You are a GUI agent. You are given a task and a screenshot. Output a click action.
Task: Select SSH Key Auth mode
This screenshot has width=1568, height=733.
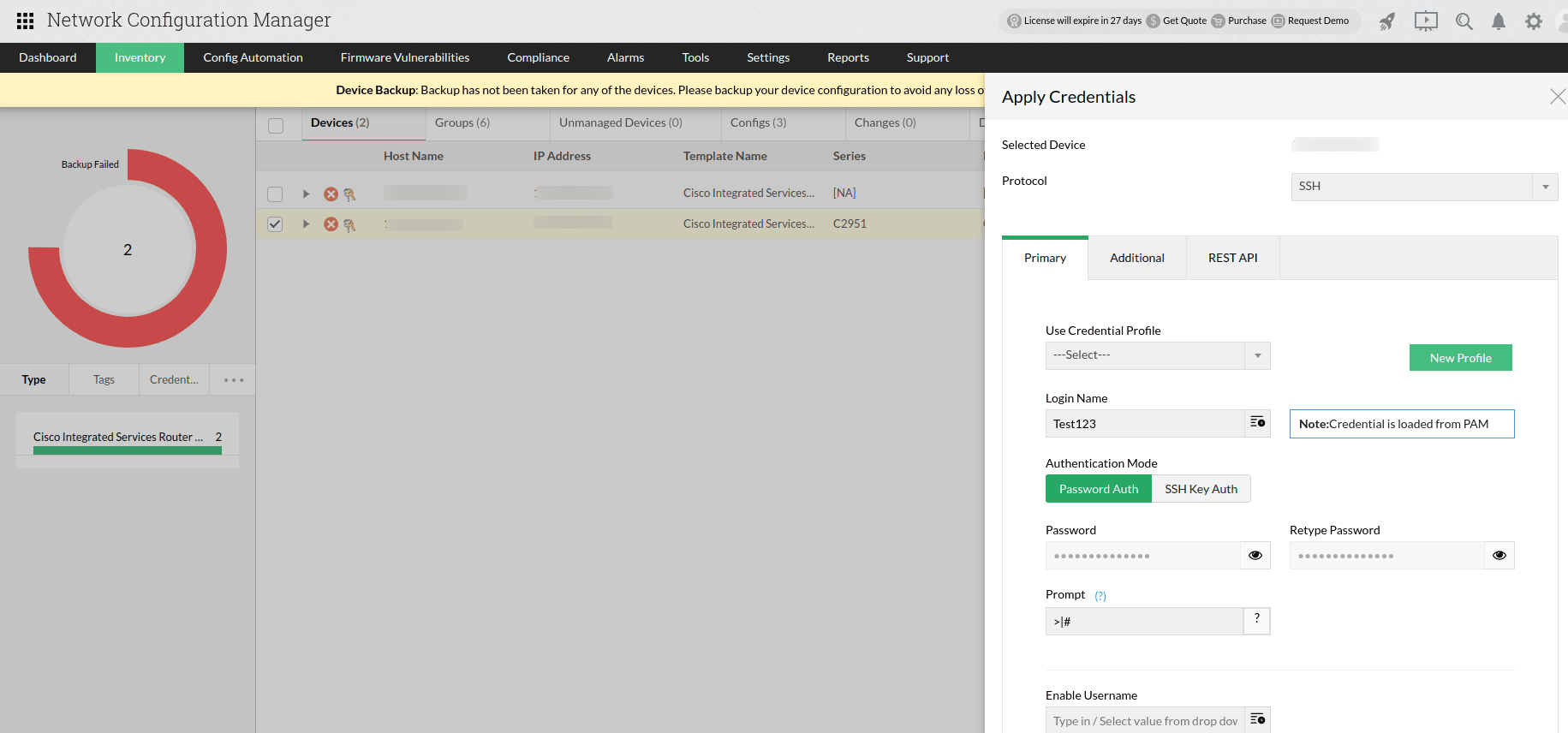(1201, 489)
